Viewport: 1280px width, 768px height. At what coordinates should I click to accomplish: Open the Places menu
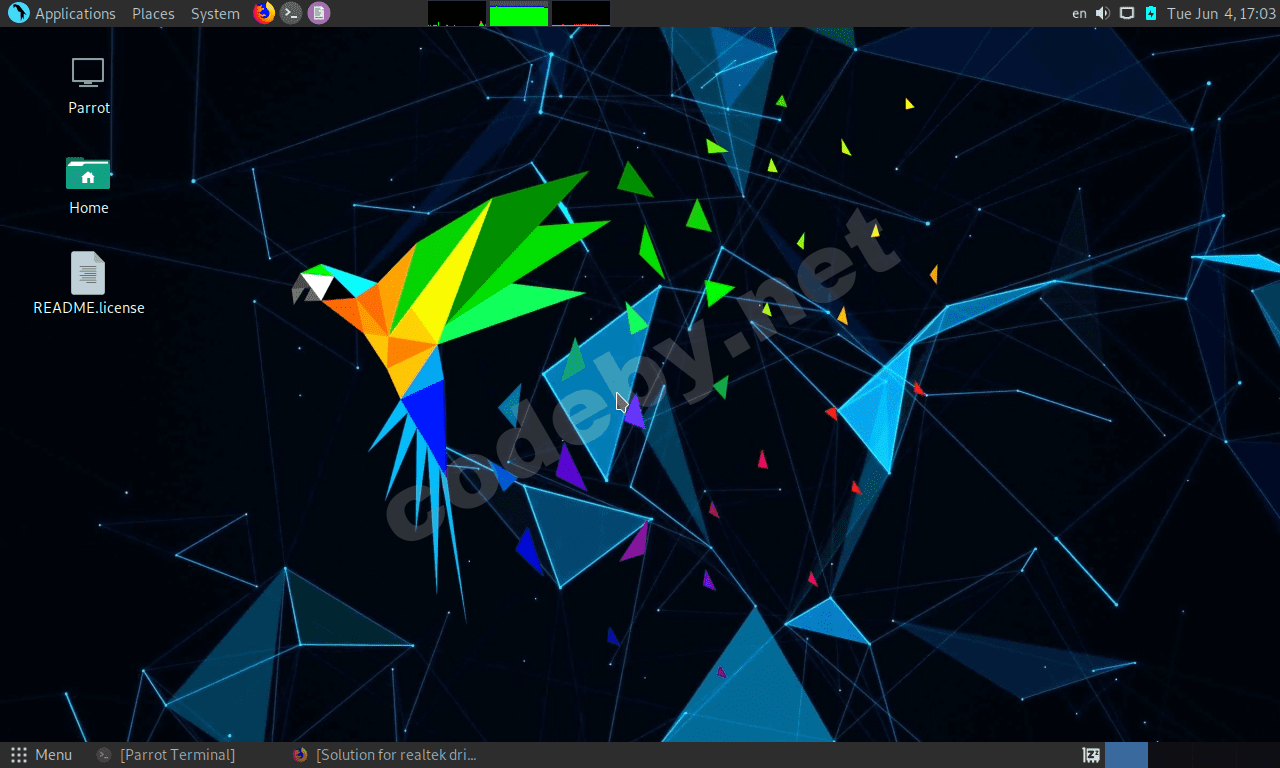tap(153, 14)
